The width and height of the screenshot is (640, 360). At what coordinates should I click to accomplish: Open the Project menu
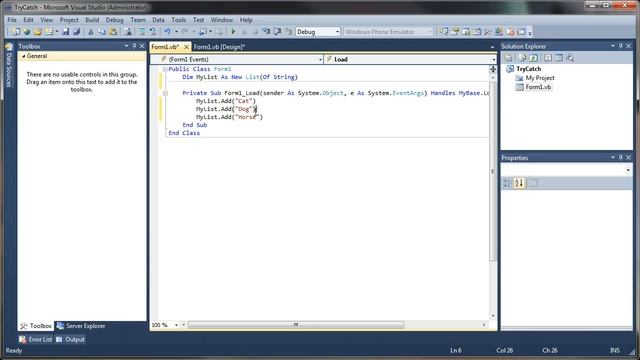[x=69, y=20]
